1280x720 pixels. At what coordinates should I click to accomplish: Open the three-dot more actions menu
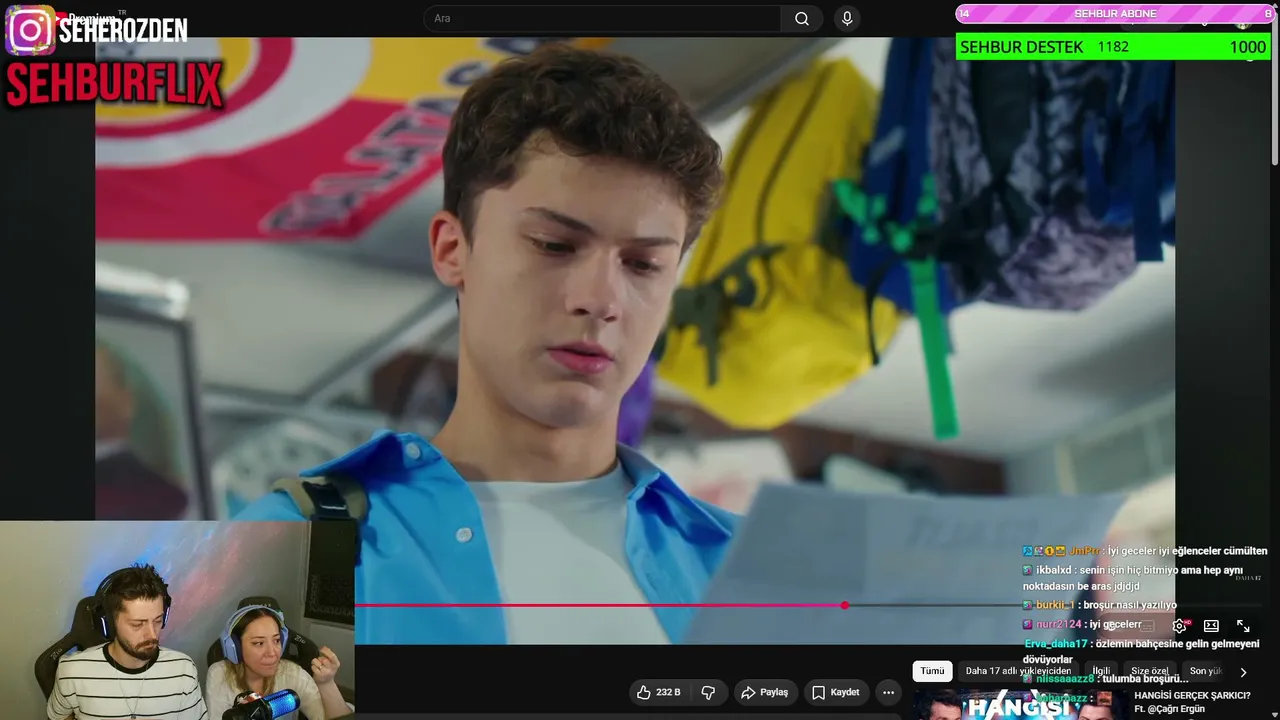888,692
